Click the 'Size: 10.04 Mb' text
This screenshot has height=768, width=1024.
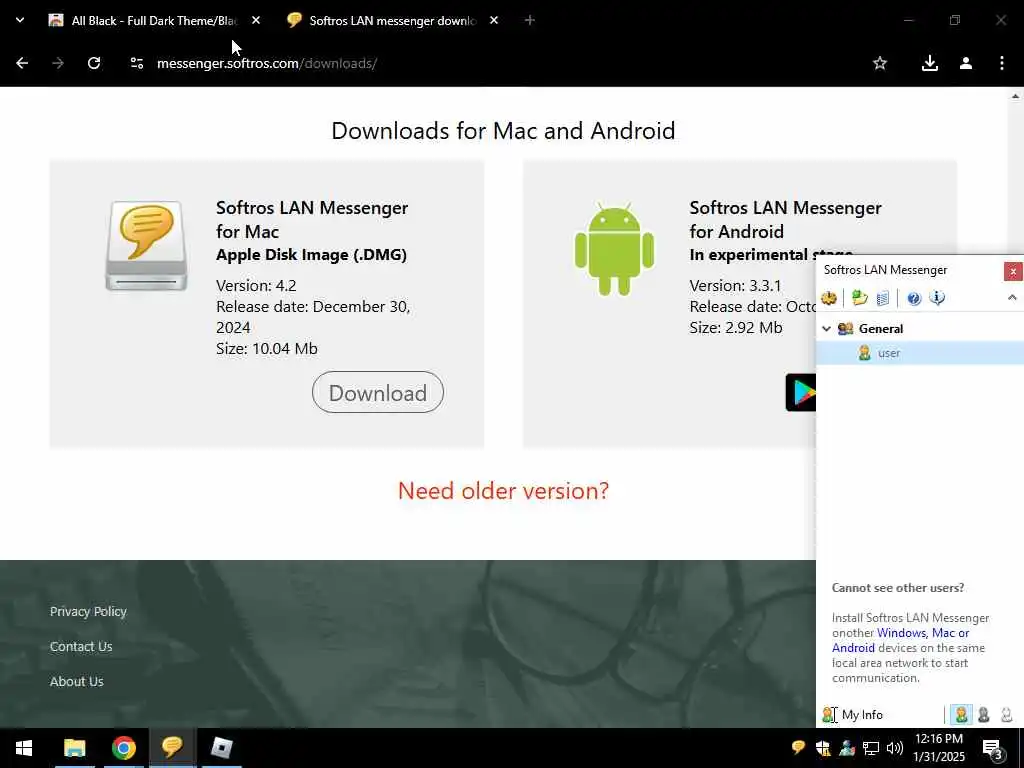[266, 348]
